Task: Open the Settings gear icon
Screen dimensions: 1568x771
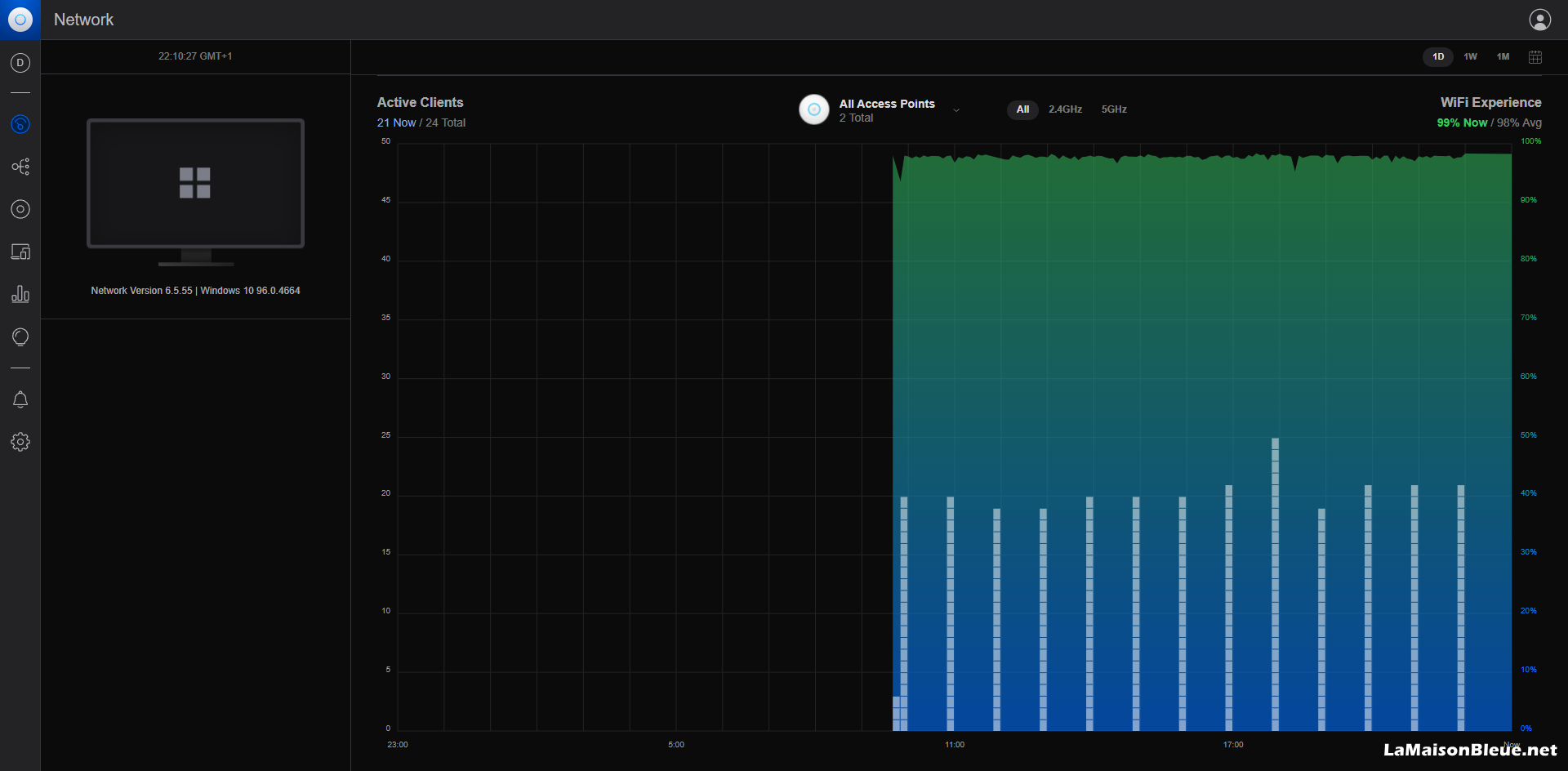Action: [x=20, y=442]
